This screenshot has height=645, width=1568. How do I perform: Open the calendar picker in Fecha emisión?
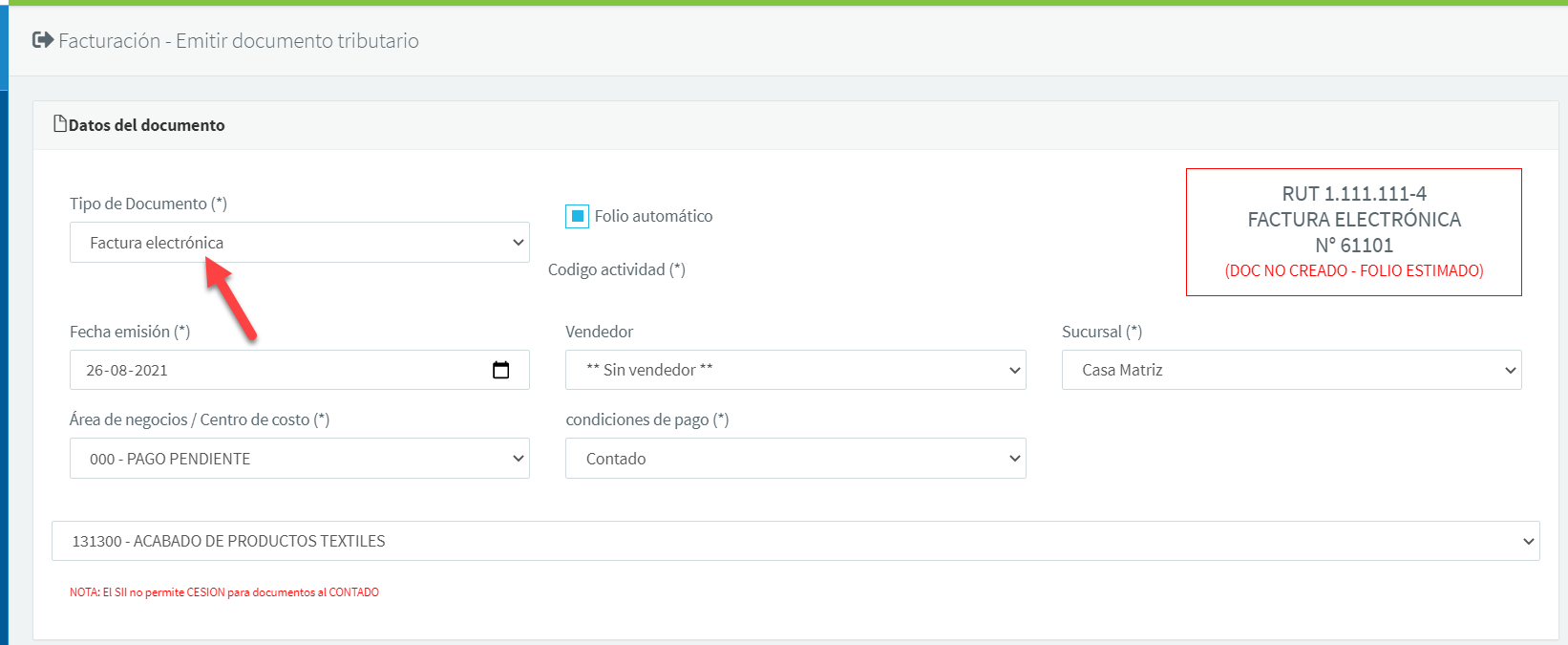(x=500, y=370)
